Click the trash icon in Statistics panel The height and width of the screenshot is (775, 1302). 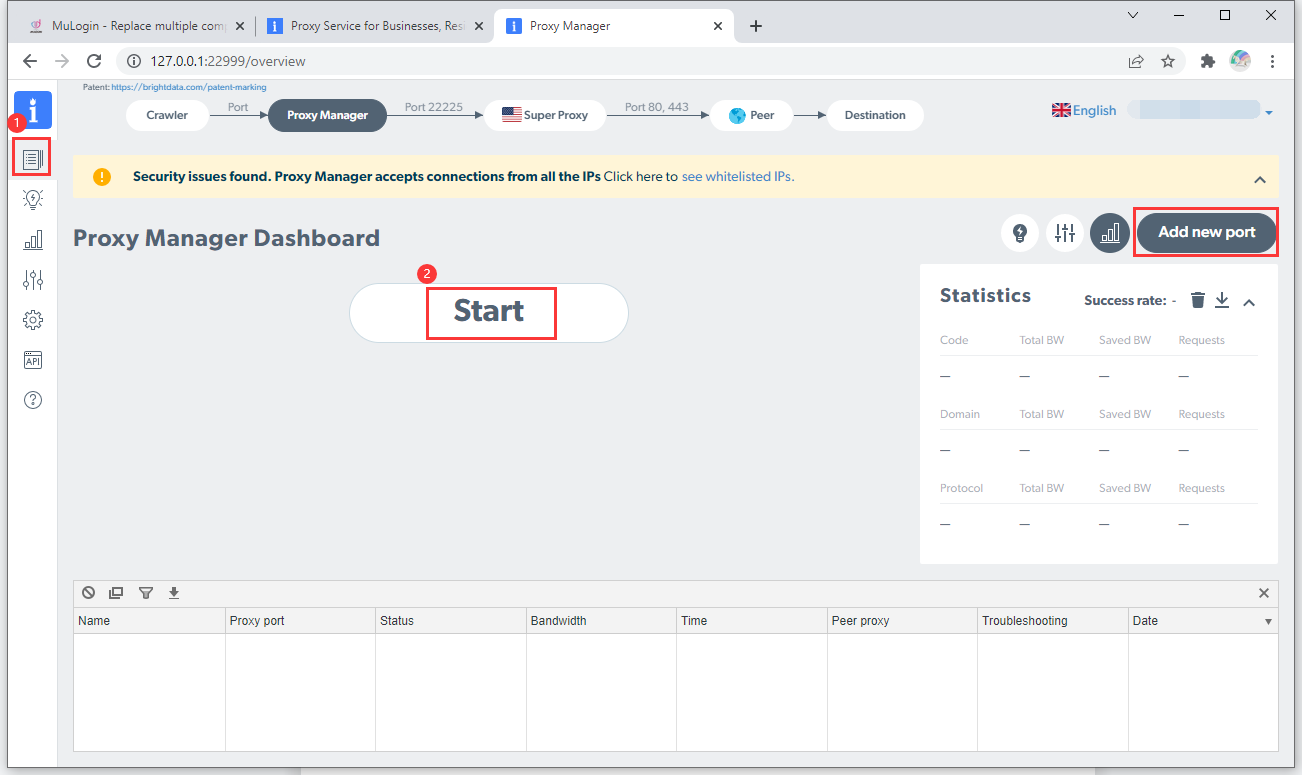click(1198, 300)
